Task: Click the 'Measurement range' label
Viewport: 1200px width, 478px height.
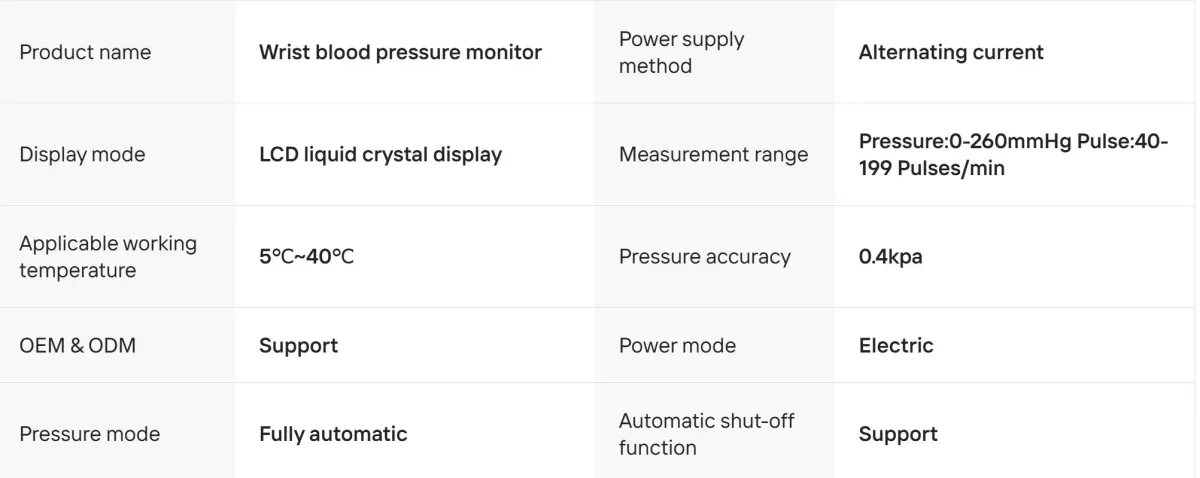Action: point(713,155)
